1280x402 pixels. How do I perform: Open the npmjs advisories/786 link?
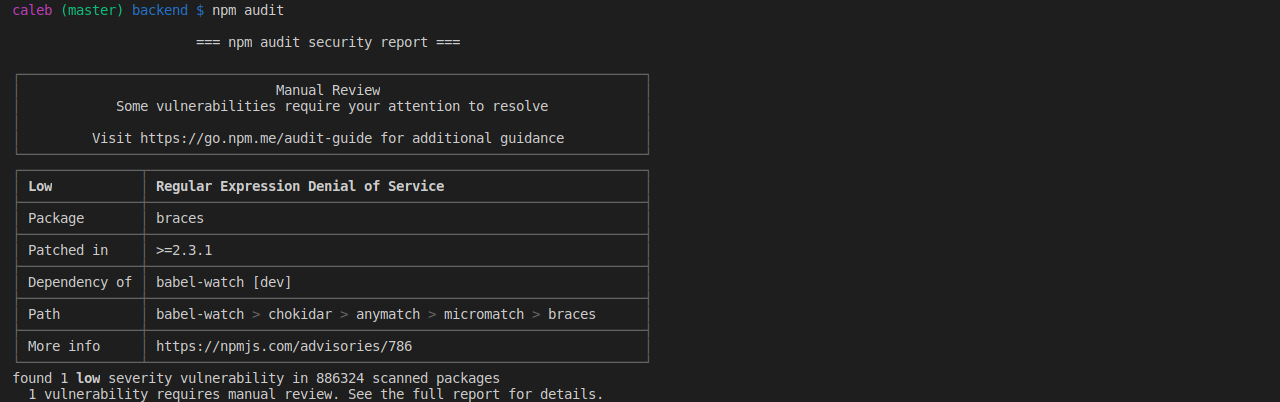coord(284,346)
